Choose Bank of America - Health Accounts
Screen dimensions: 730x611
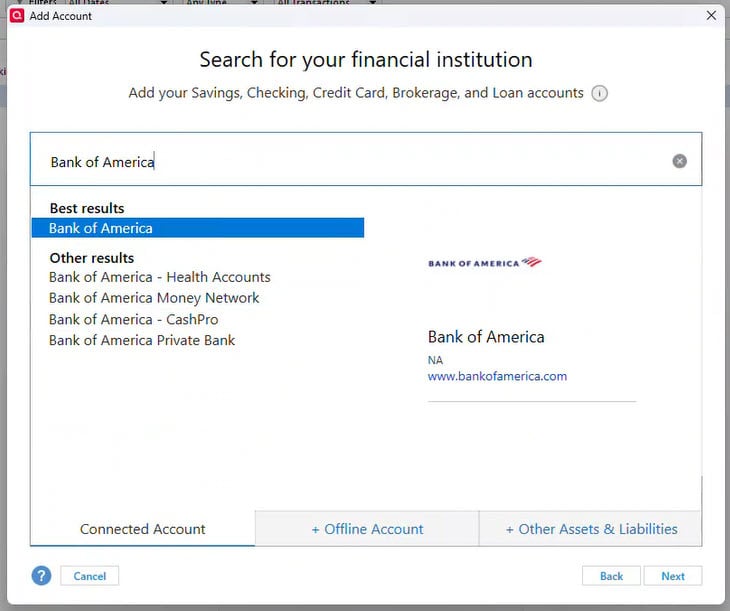[160, 277]
